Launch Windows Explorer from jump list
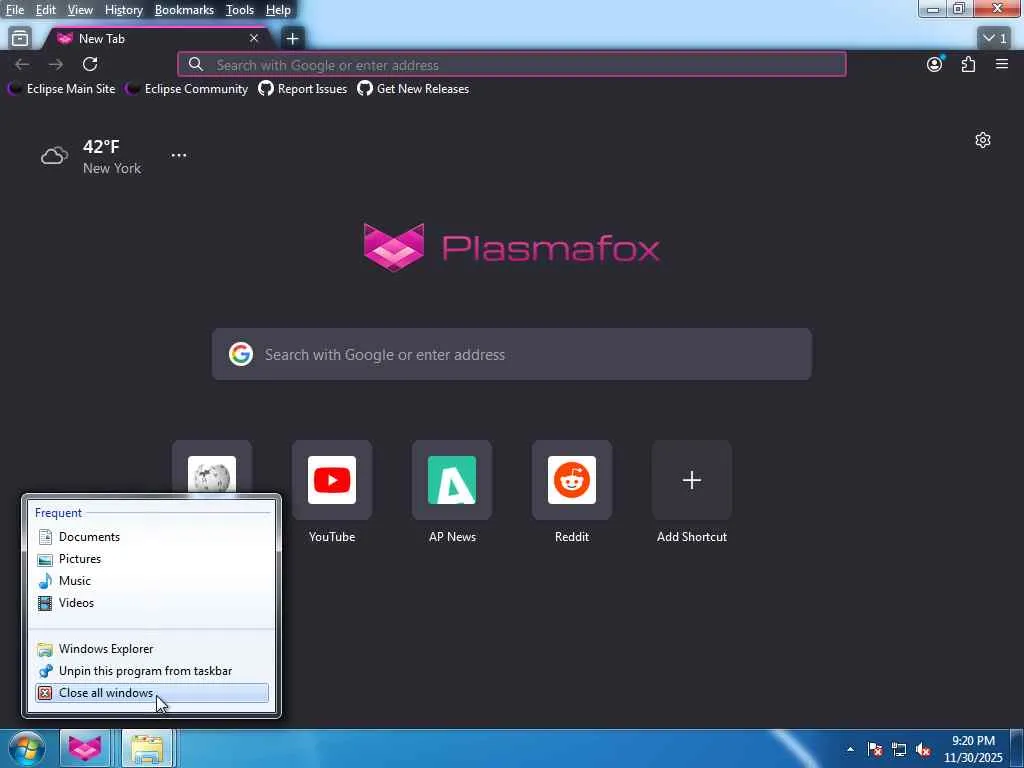This screenshot has width=1024, height=768. click(x=152, y=649)
